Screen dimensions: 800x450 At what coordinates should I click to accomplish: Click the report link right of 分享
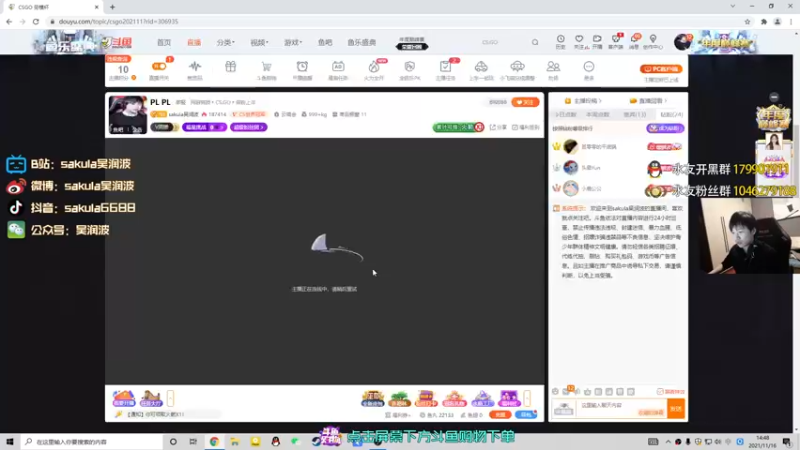(x=526, y=127)
